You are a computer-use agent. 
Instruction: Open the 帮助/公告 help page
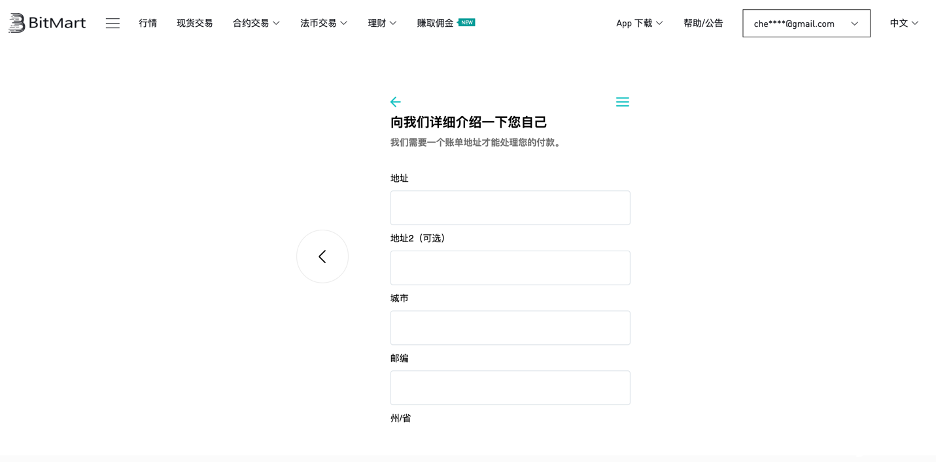pos(703,23)
